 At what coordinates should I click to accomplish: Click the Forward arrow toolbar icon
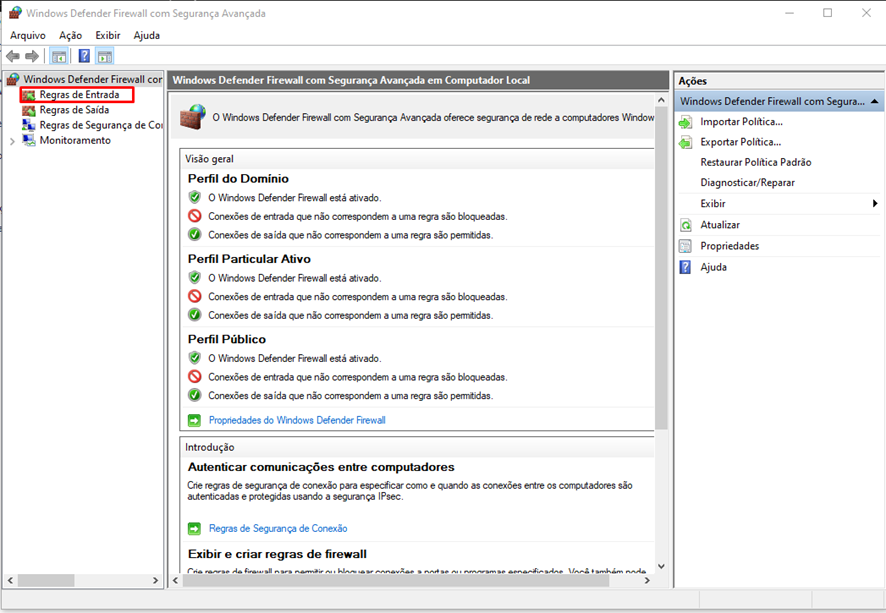click(32, 56)
